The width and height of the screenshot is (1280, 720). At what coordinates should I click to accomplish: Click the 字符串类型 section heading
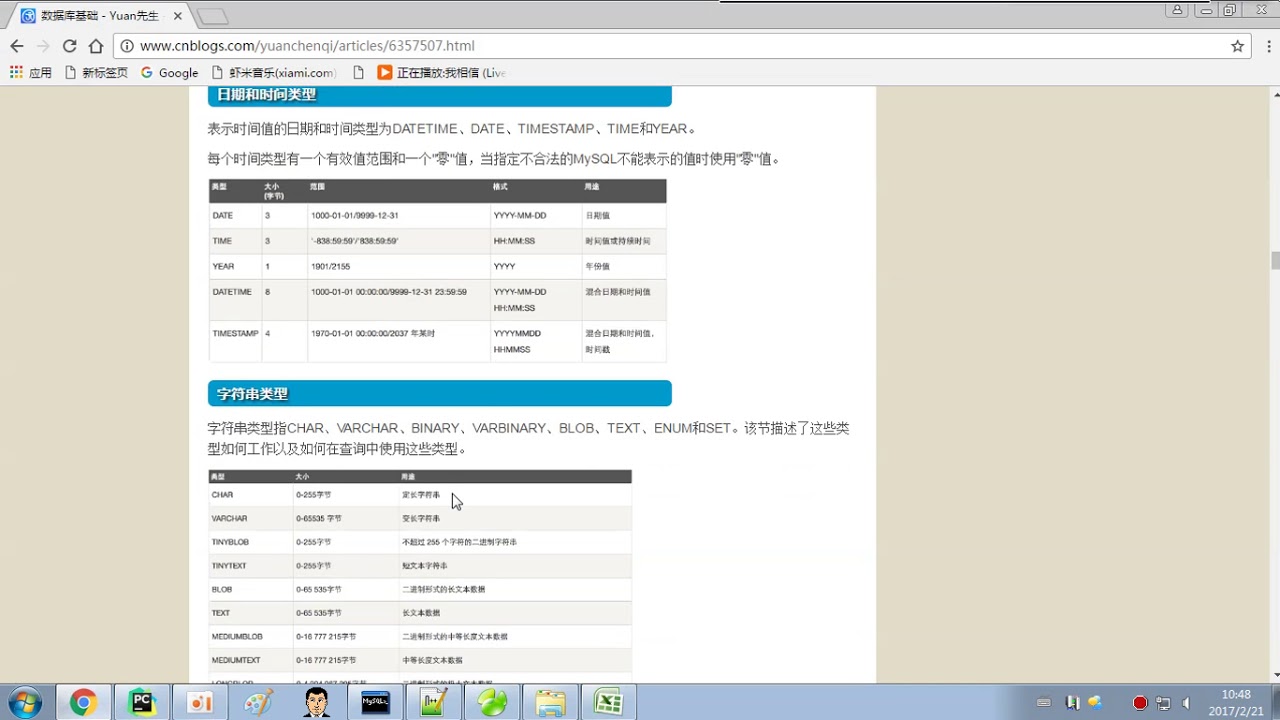click(x=440, y=394)
